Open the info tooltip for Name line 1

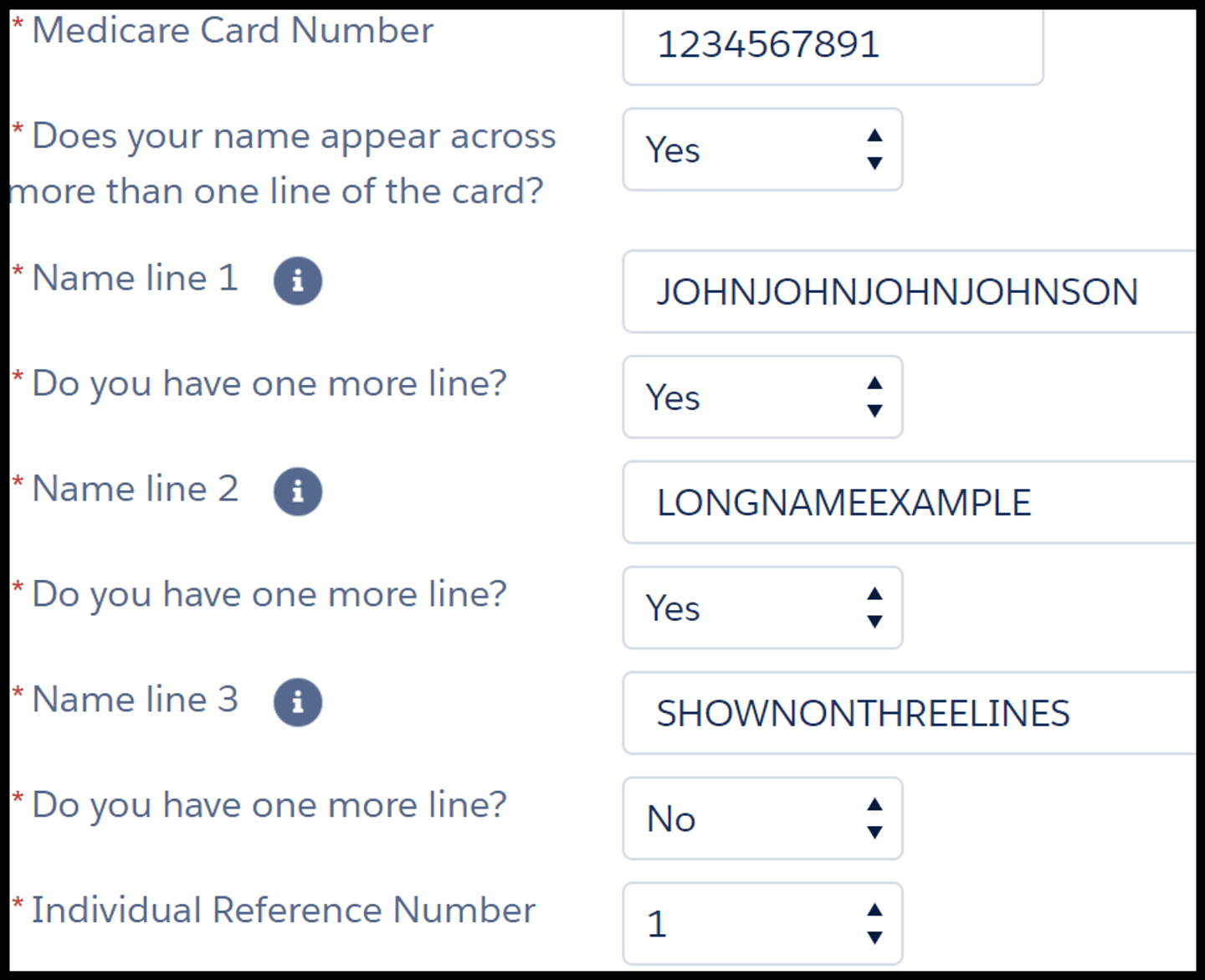click(x=297, y=280)
